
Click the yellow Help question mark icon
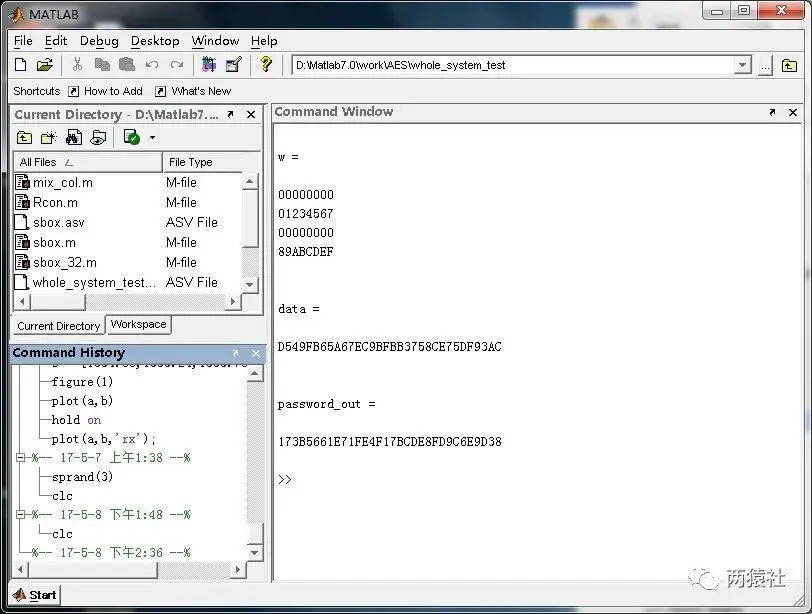(266, 64)
